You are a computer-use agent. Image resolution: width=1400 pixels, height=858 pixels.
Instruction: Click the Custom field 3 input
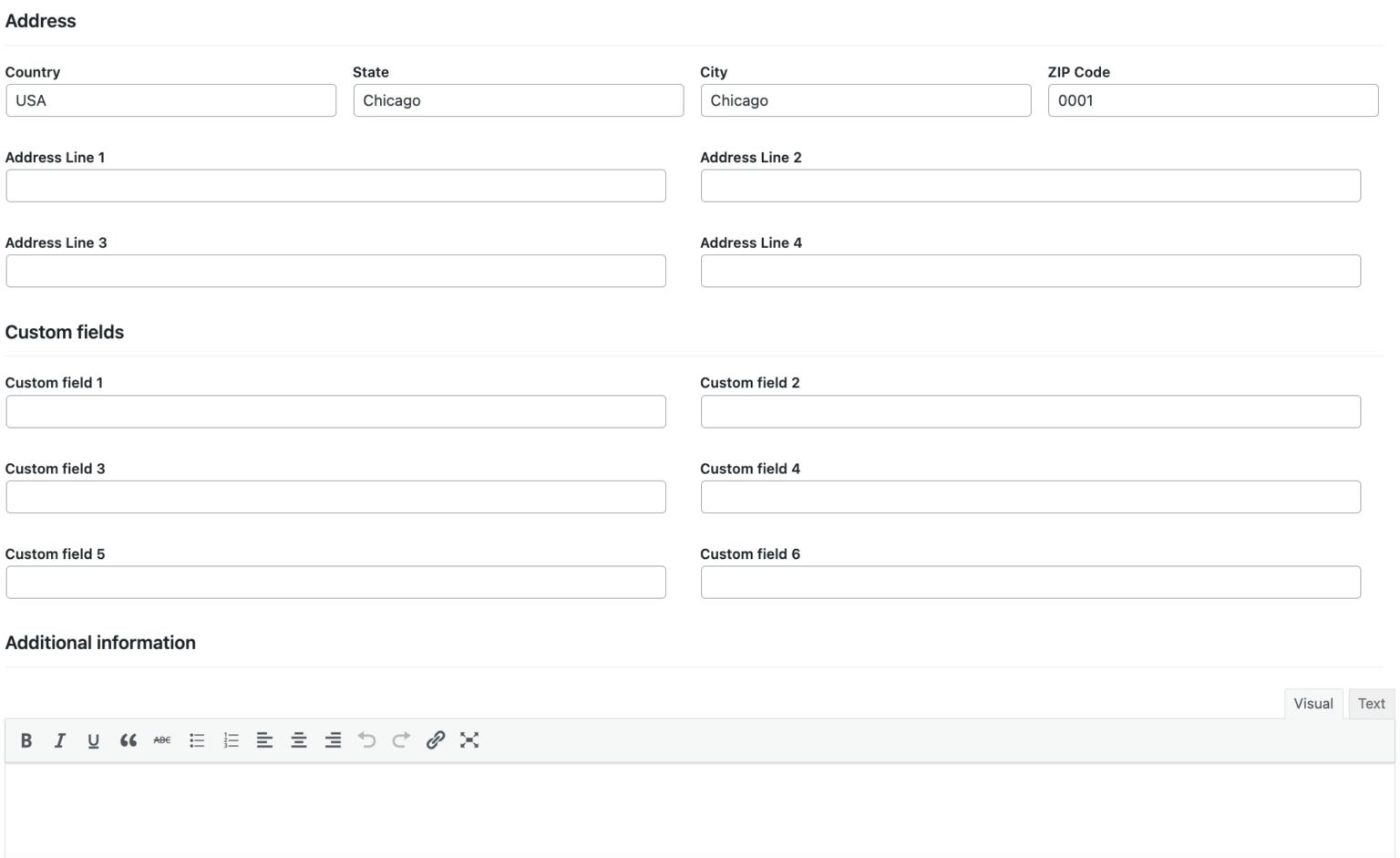(x=335, y=497)
